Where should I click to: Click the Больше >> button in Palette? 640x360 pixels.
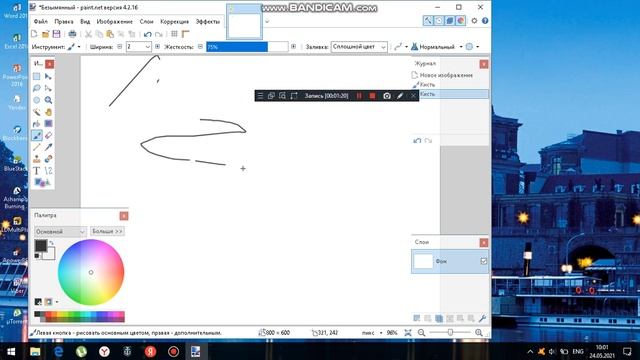(x=107, y=231)
